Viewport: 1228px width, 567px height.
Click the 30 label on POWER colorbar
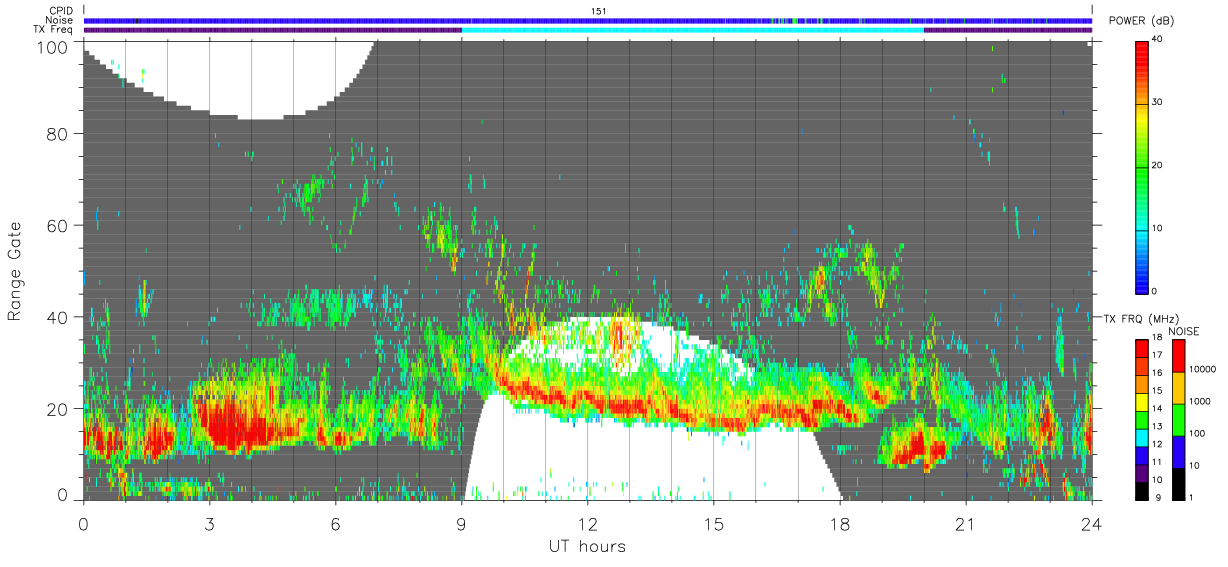pos(1158,102)
